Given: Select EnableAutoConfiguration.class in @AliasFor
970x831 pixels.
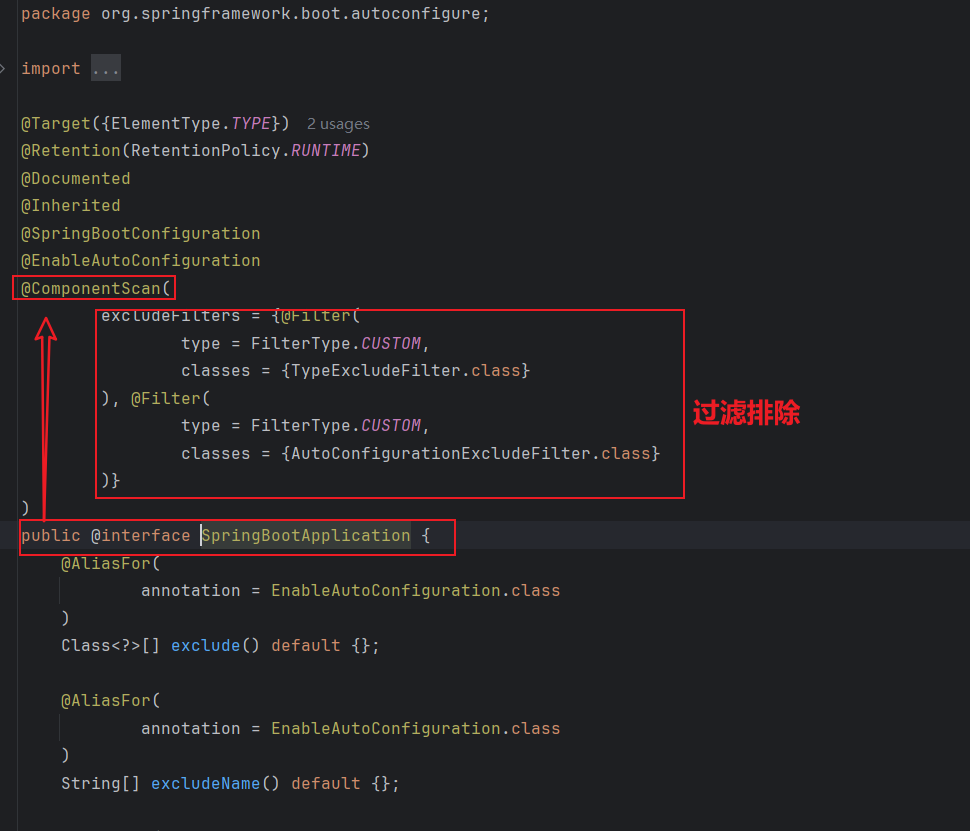Looking at the screenshot, I should click(415, 590).
